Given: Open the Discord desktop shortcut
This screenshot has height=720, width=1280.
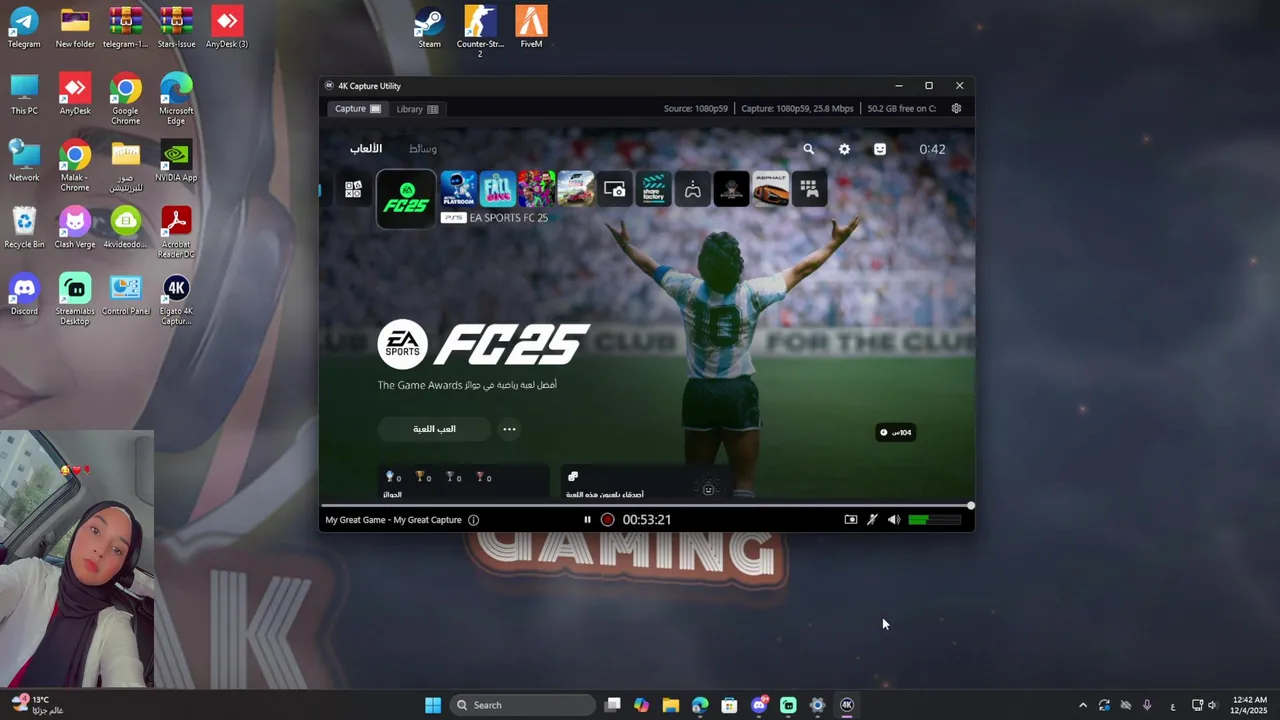Looking at the screenshot, I should click(x=24, y=295).
